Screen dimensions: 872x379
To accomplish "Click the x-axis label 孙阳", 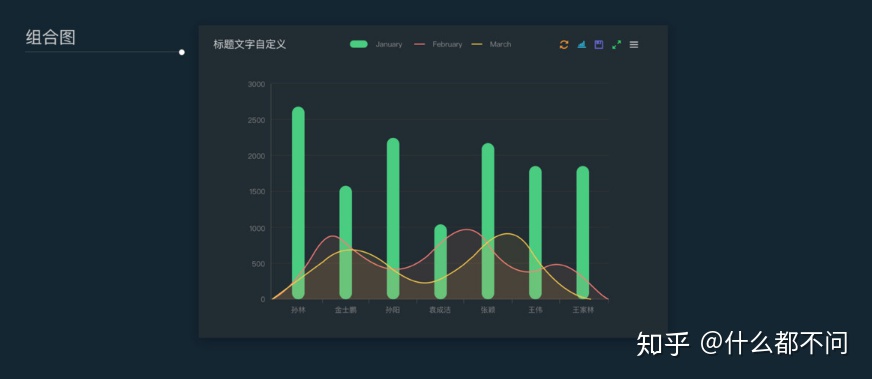I will click(393, 310).
